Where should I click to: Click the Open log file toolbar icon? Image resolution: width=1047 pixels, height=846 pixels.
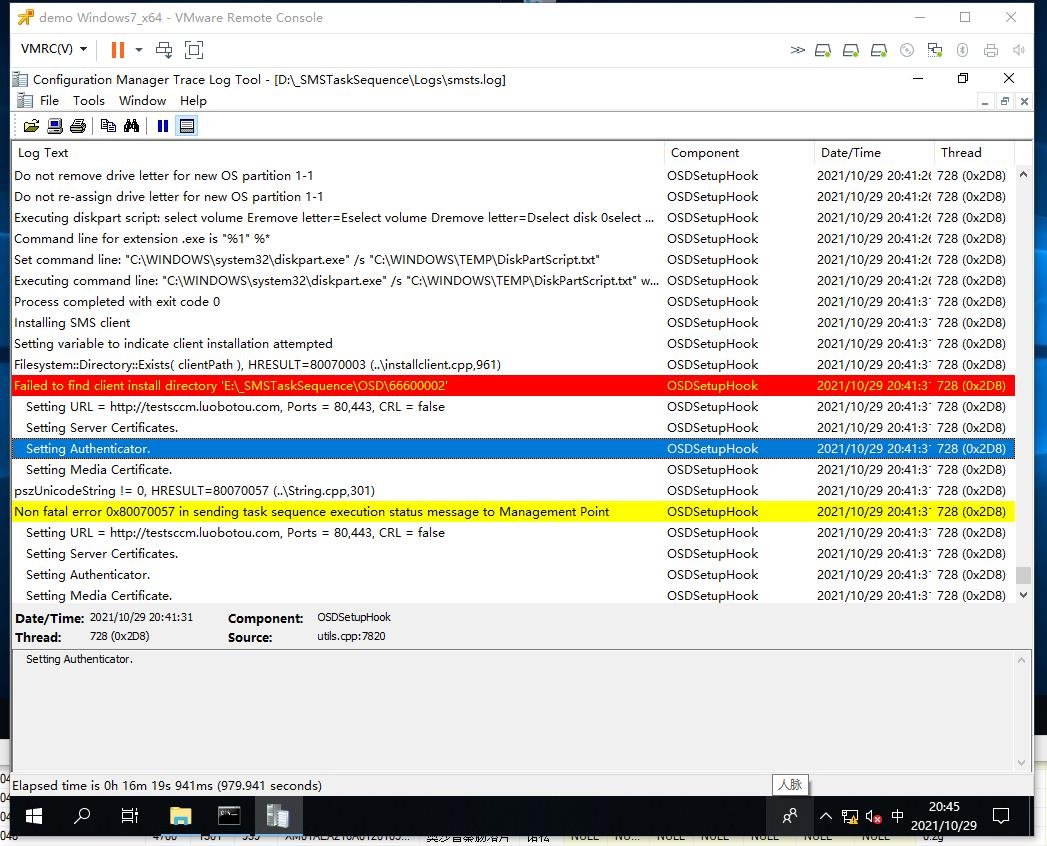(x=31, y=126)
